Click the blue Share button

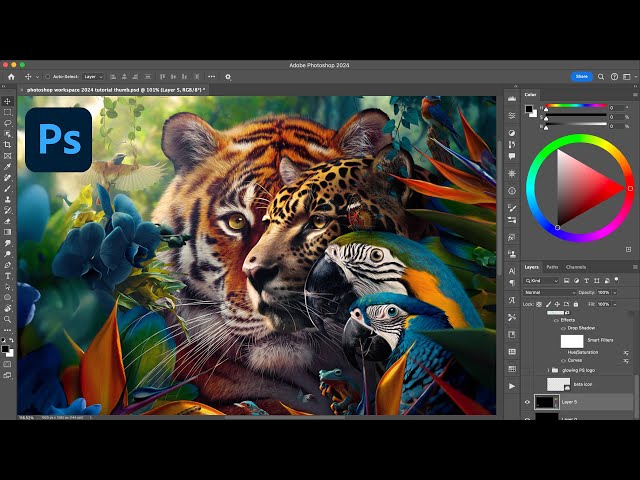(x=582, y=76)
